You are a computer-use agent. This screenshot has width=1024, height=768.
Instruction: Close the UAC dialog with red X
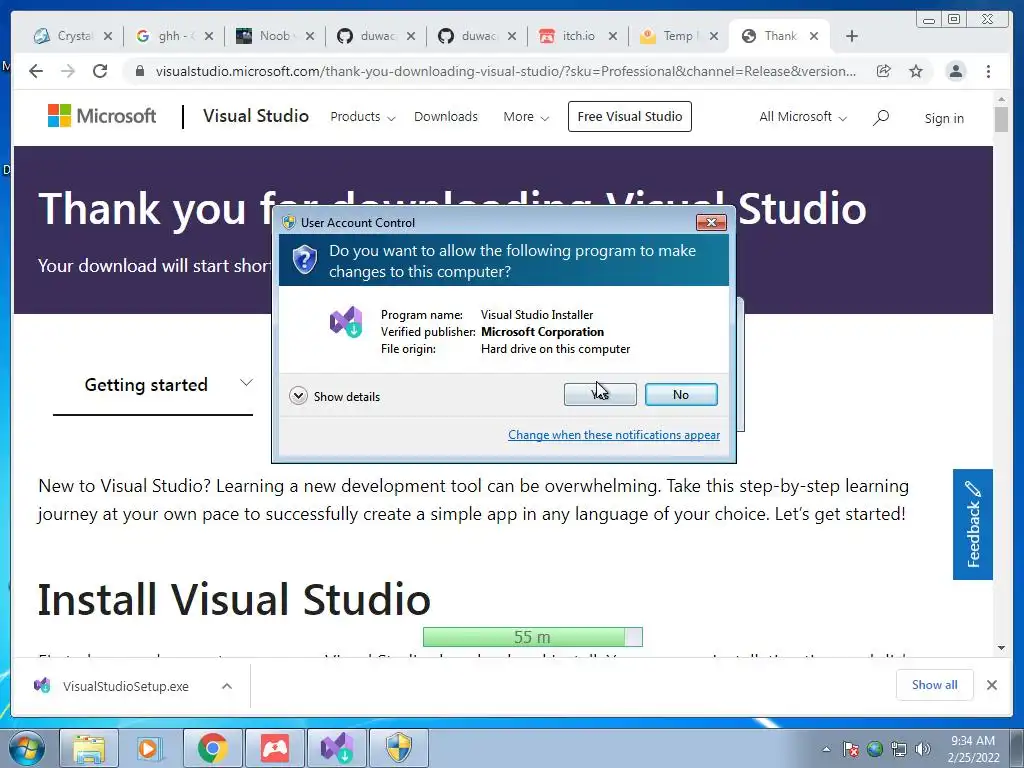(x=711, y=223)
